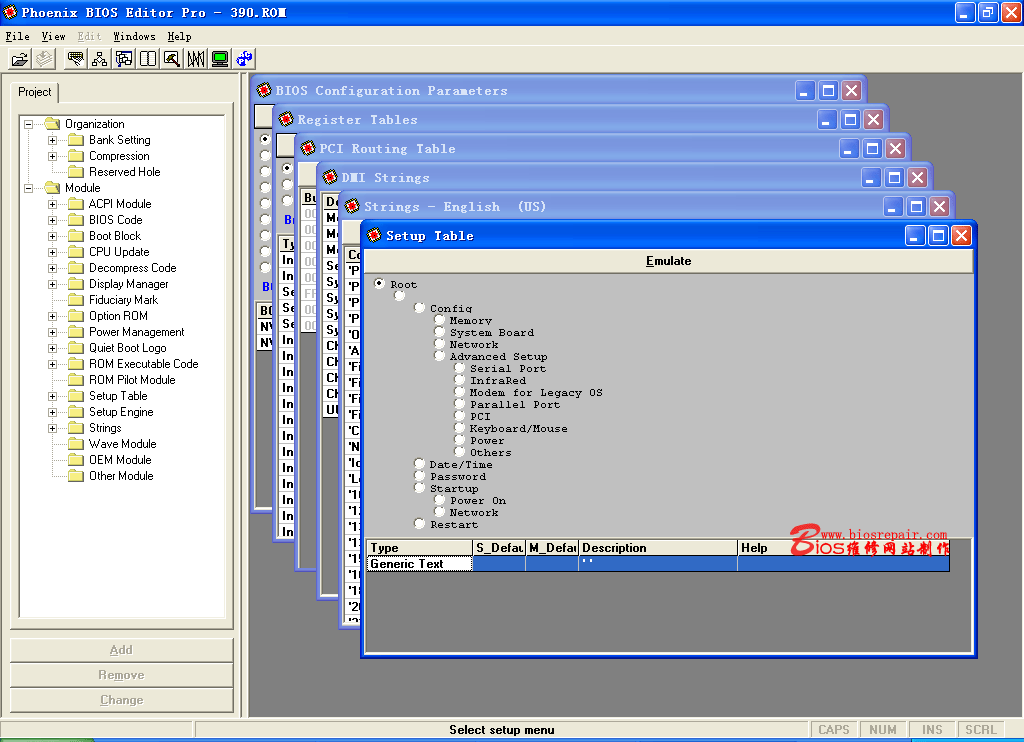Select the Restart radio button
Screen dimensions: 1024x742
(419, 524)
